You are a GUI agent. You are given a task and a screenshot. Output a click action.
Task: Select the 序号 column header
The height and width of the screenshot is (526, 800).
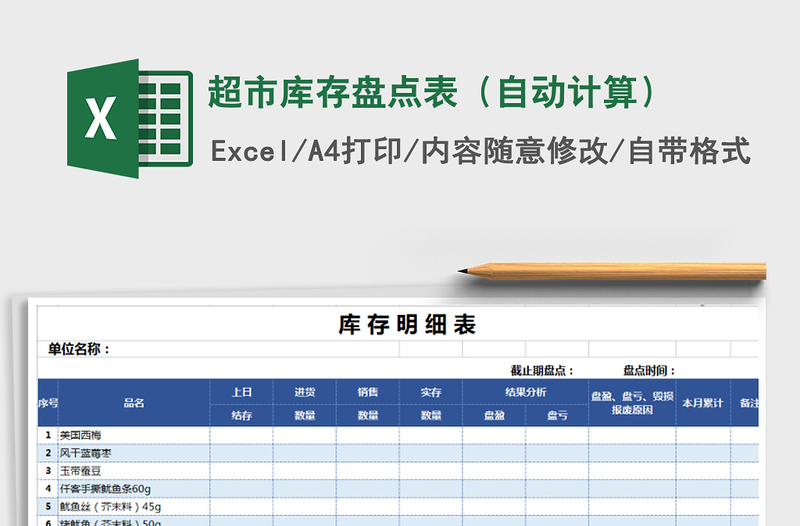click(48, 403)
